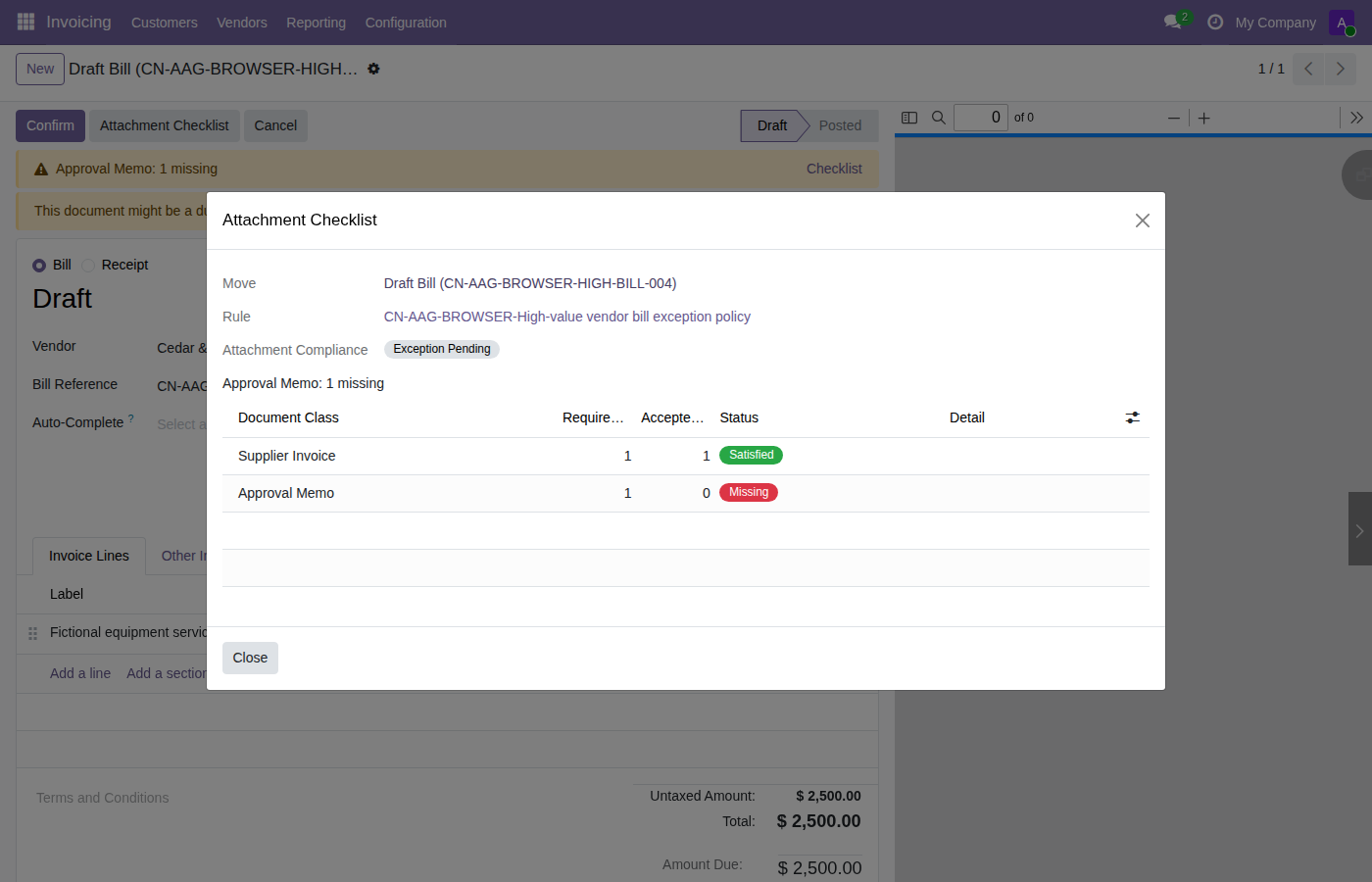
Task: Open the apps grid menu icon
Action: point(25,22)
